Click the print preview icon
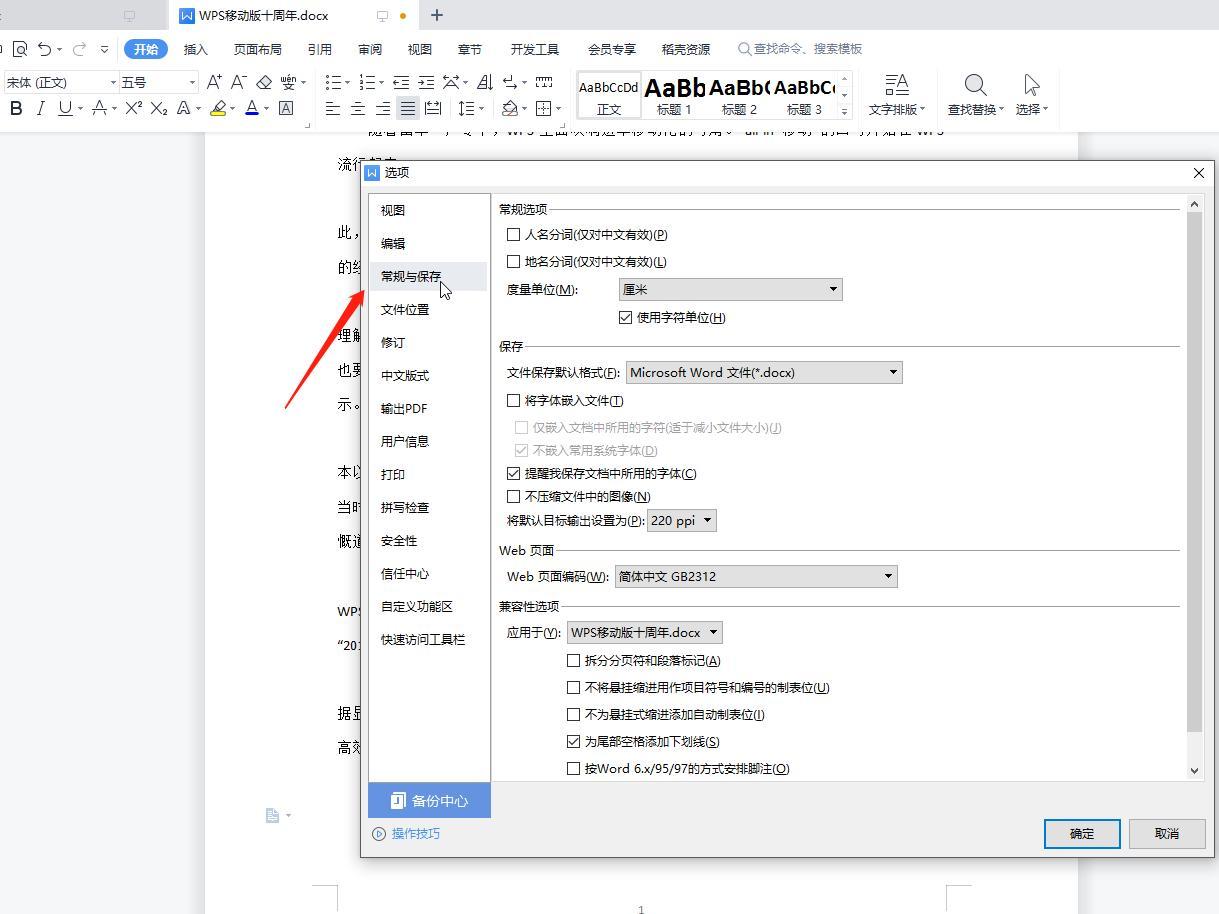 [x=20, y=49]
